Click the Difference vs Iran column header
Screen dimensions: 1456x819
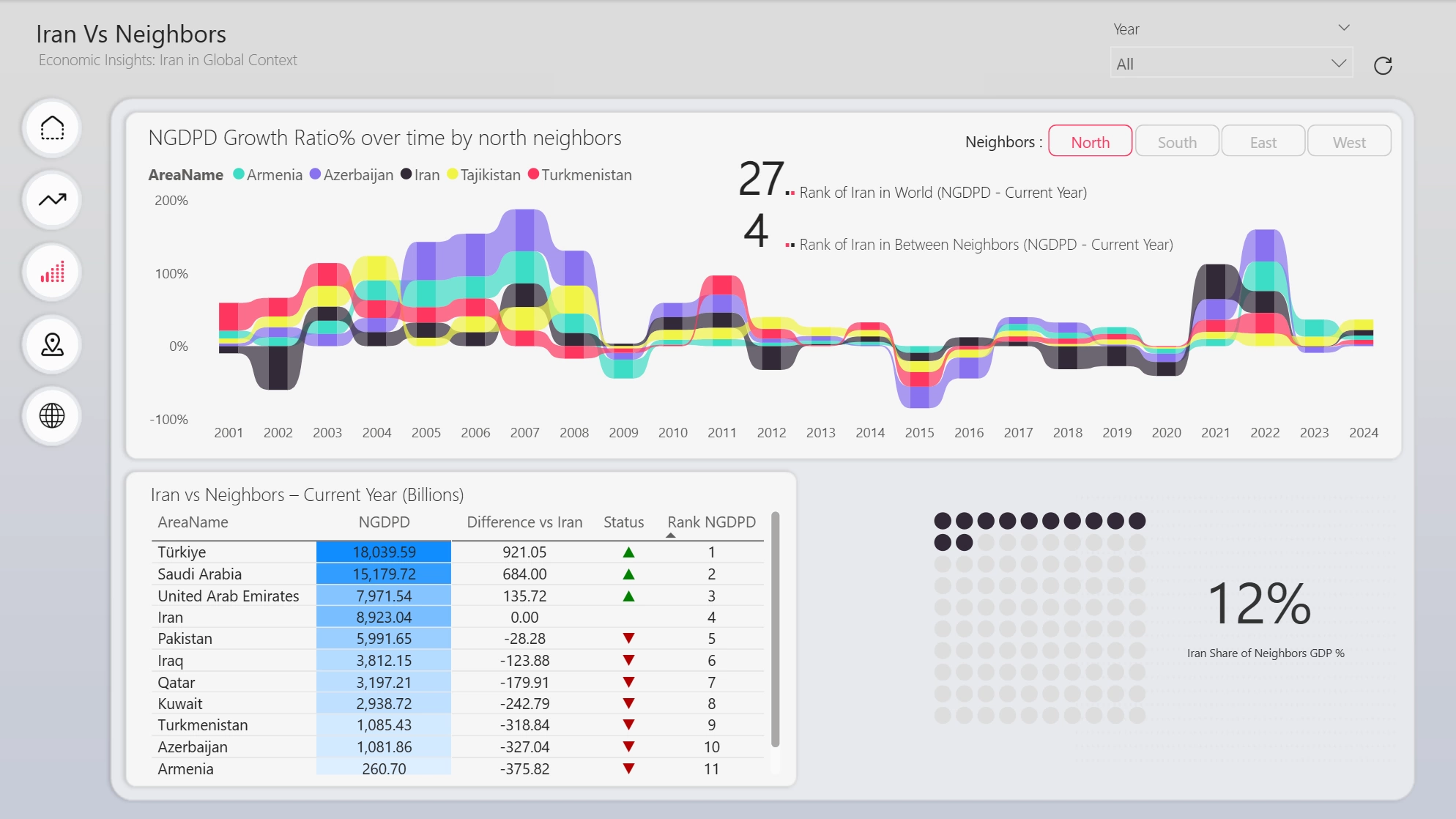(x=524, y=522)
